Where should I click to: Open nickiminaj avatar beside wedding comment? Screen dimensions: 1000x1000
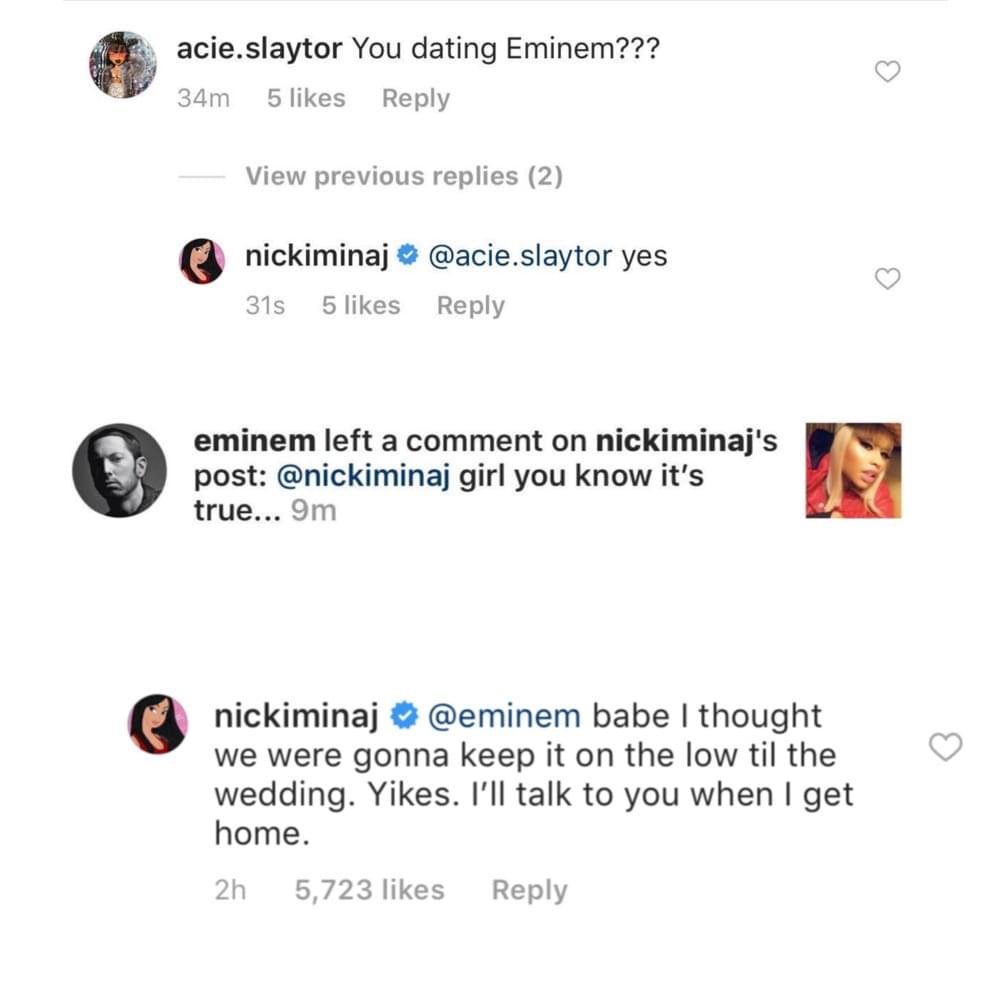point(159,724)
